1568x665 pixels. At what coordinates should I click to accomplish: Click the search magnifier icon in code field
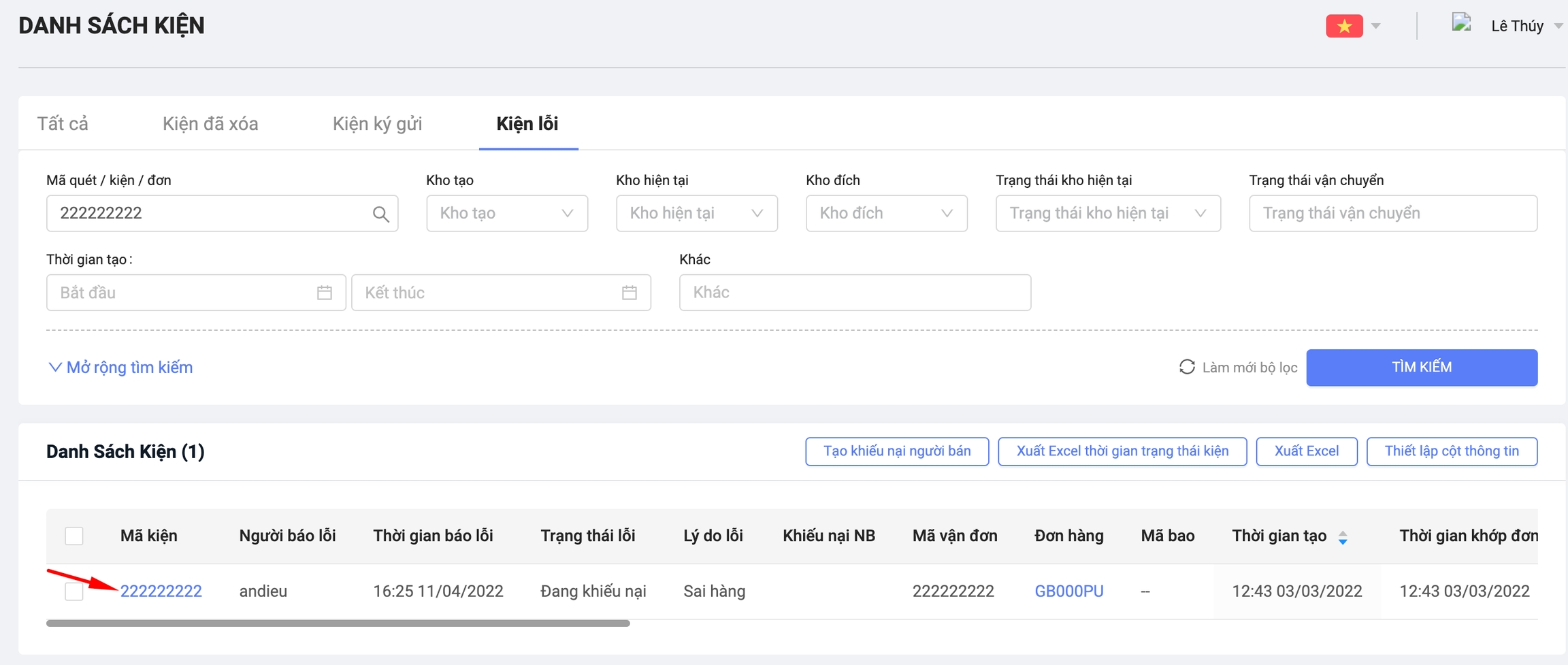click(x=380, y=214)
